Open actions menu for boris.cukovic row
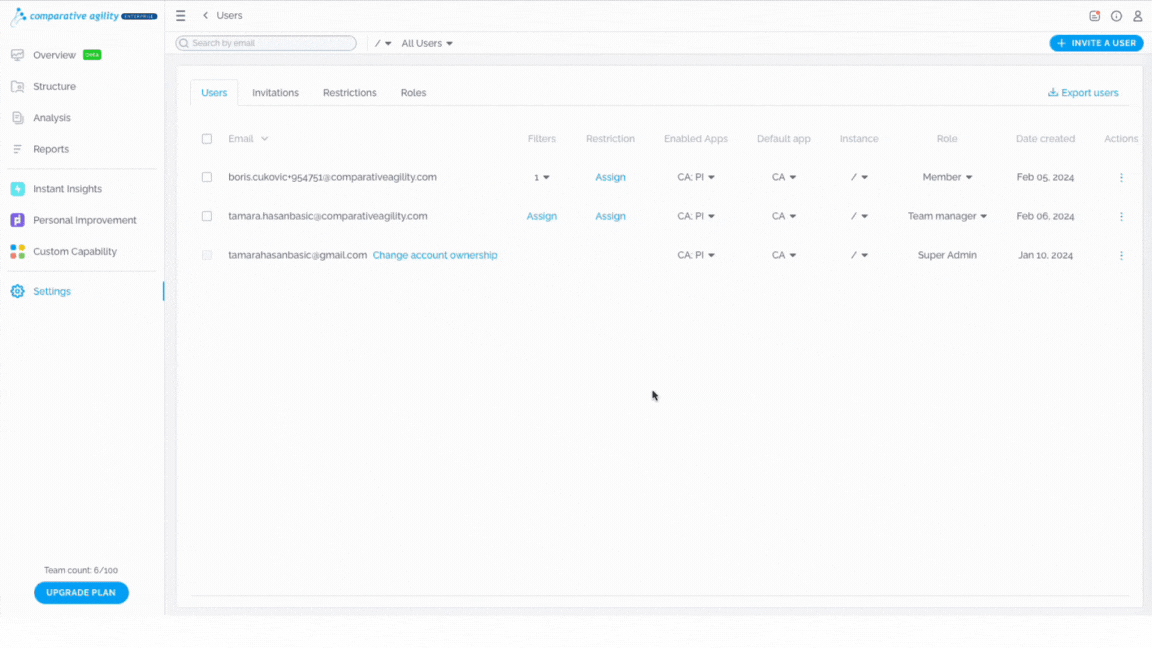 point(1121,177)
